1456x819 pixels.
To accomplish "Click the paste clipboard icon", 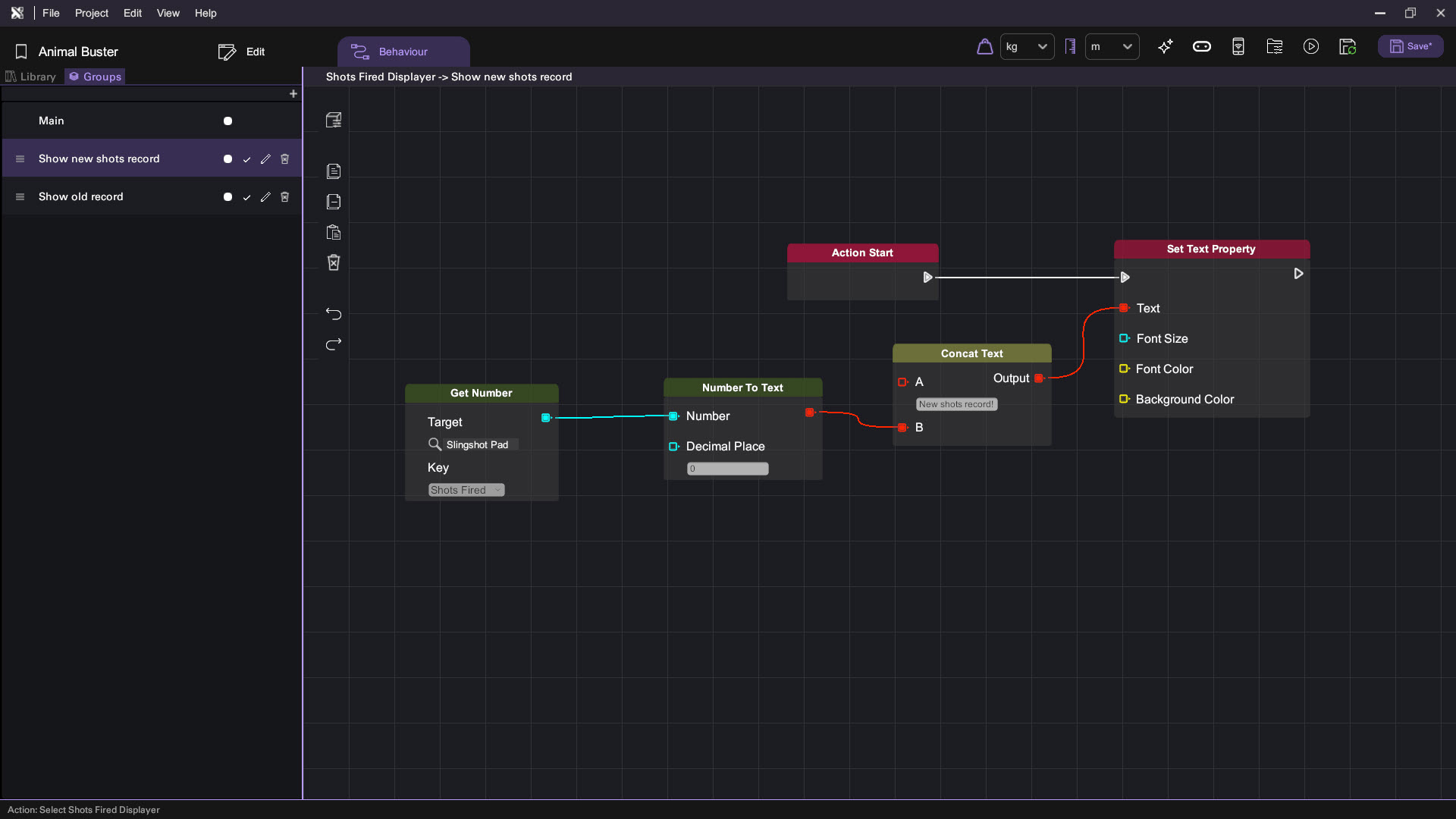I will (x=334, y=232).
